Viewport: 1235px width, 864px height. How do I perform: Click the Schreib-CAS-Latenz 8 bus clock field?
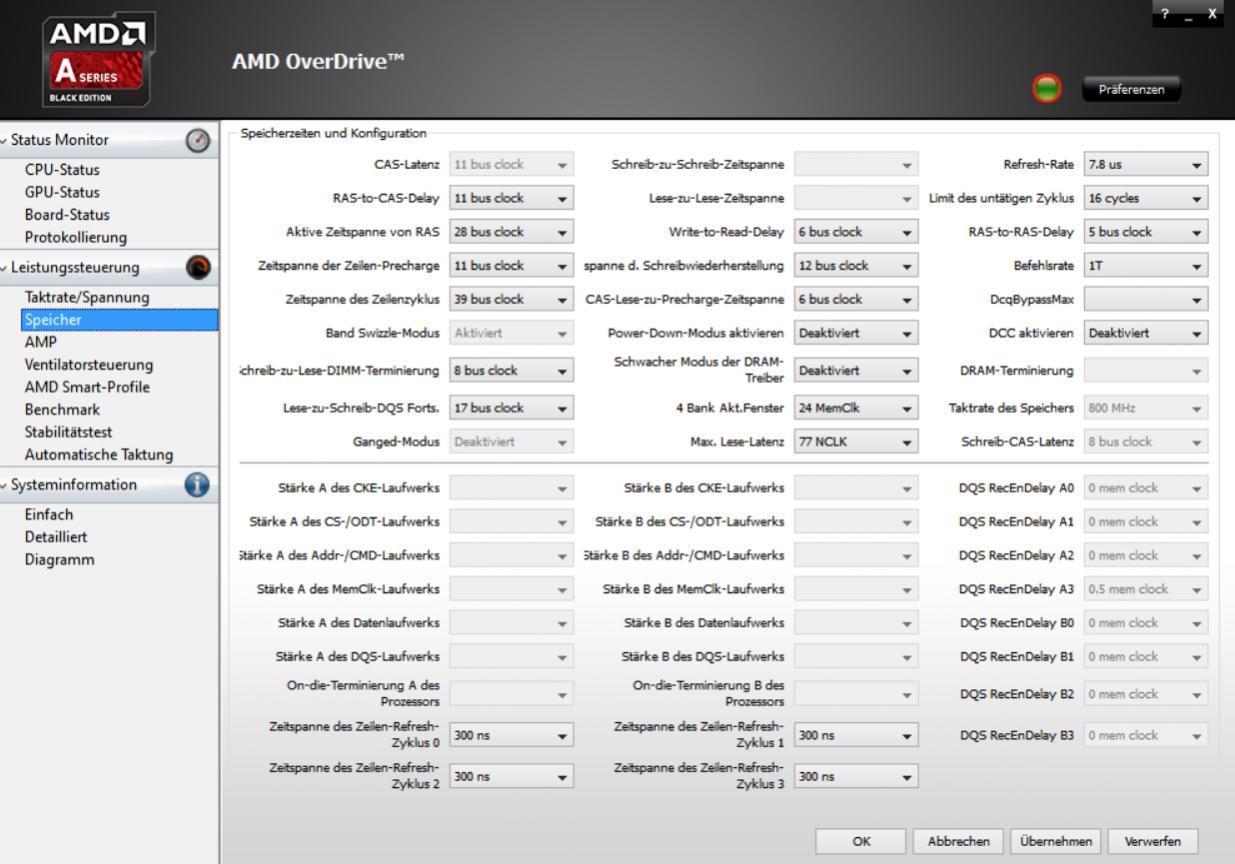coord(1146,442)
